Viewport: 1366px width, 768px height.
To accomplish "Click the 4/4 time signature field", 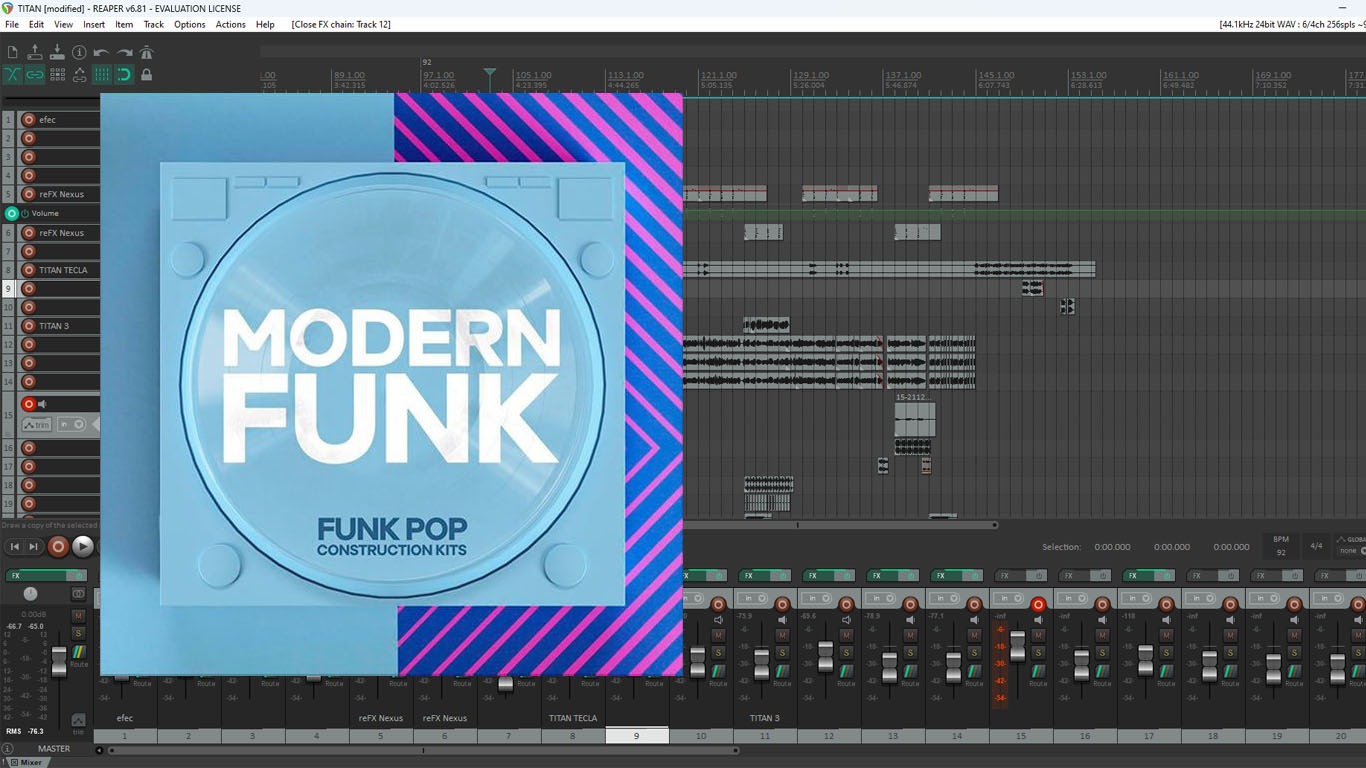I will click(x=1316, y=546).
